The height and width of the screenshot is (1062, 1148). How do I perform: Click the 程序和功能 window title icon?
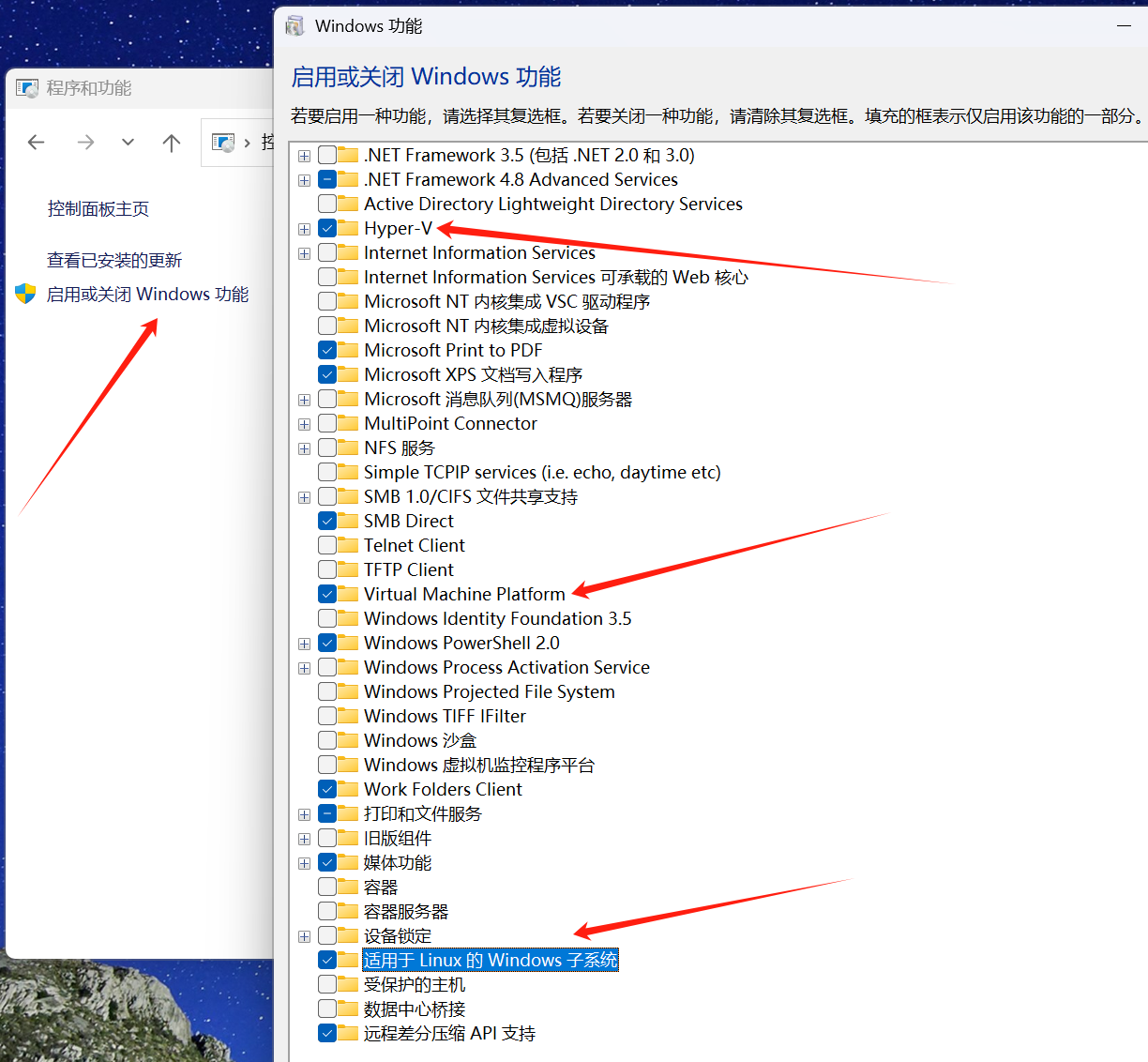[x=27, y=88]
